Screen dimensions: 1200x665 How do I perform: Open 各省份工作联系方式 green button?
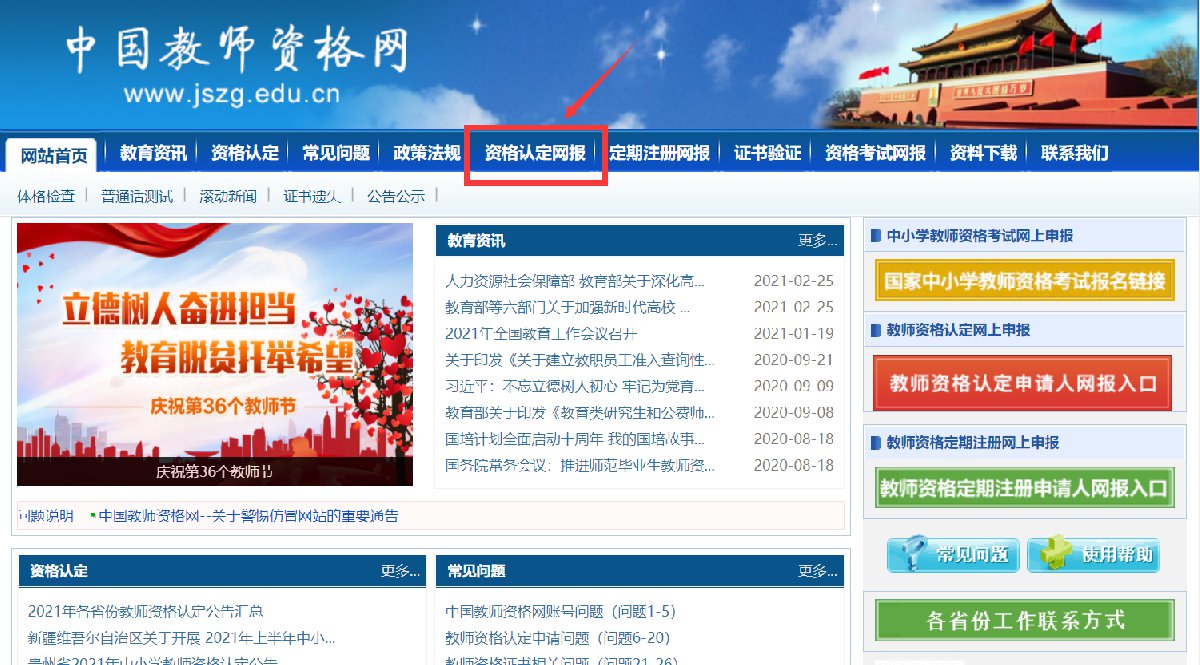[x=1023, y=620]
